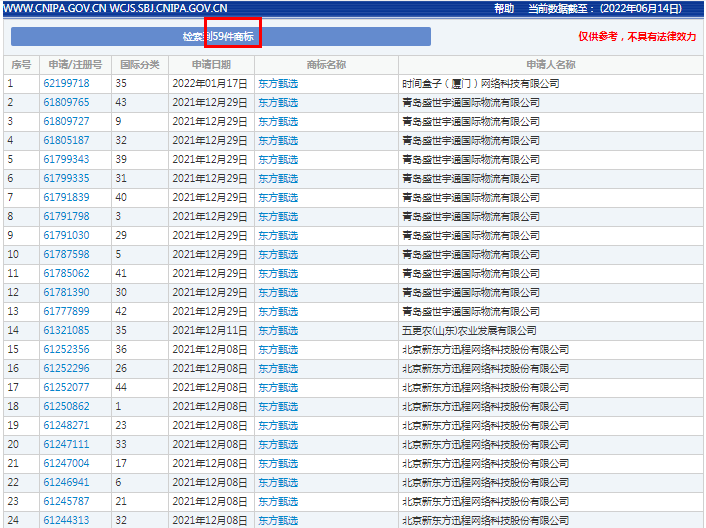Viewport: 706px width, 528px height.
Task: Select applicant 时间盒子（厦门）网络科技有限公司
Action: pyautogui.click(x=480, y=83)
